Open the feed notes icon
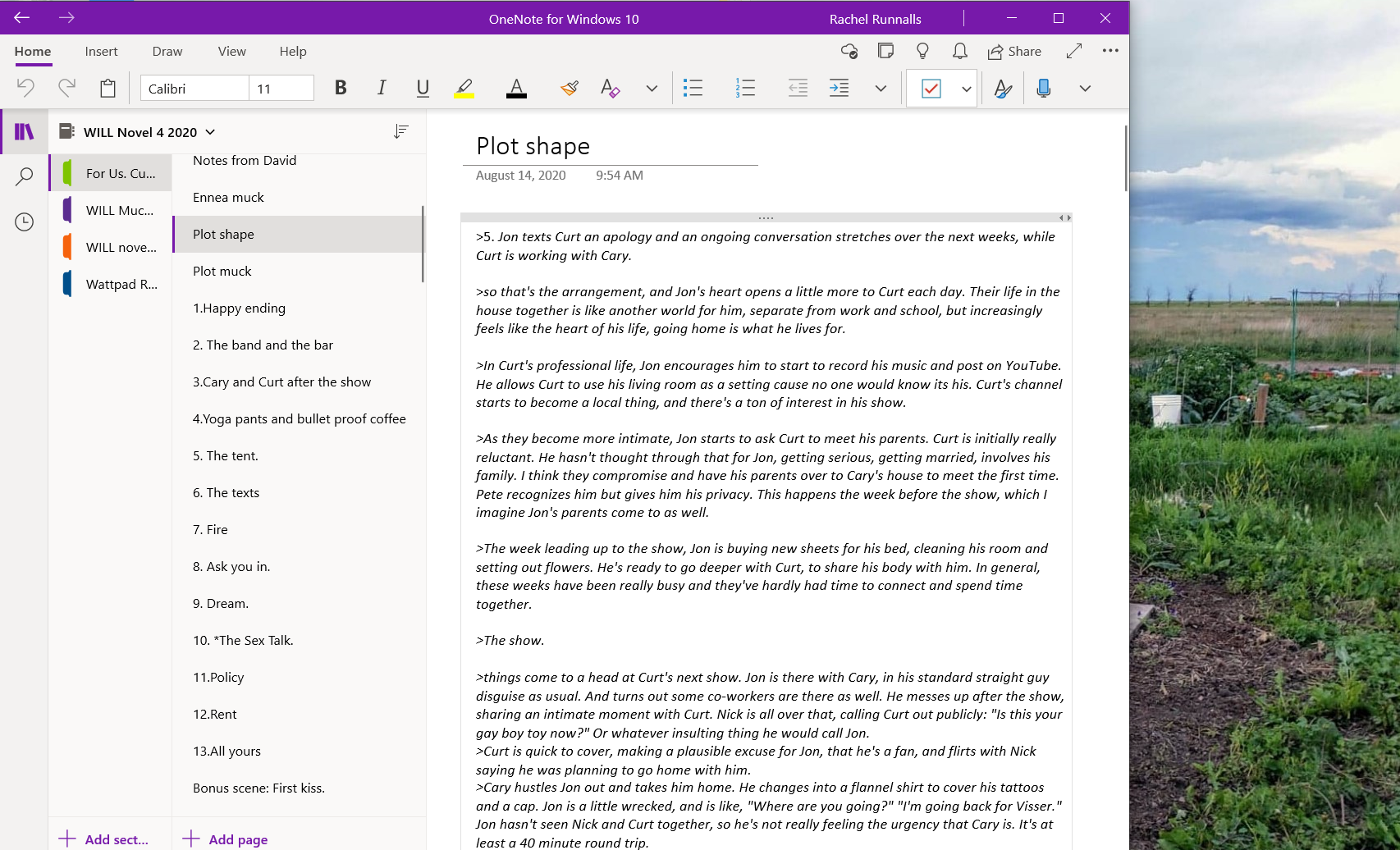The image size is (1400, 850). (x=885, y=51)
